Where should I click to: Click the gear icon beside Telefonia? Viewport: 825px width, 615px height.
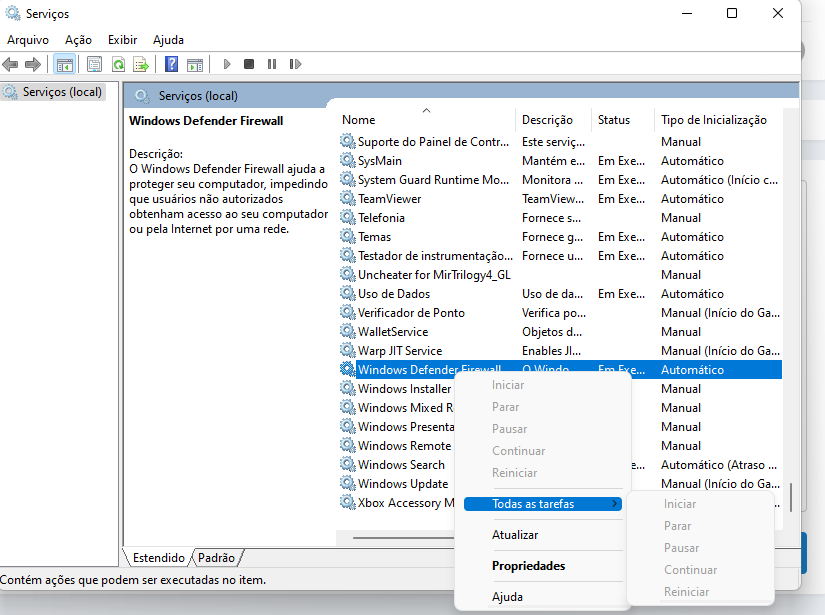click(x=347, y=217)
